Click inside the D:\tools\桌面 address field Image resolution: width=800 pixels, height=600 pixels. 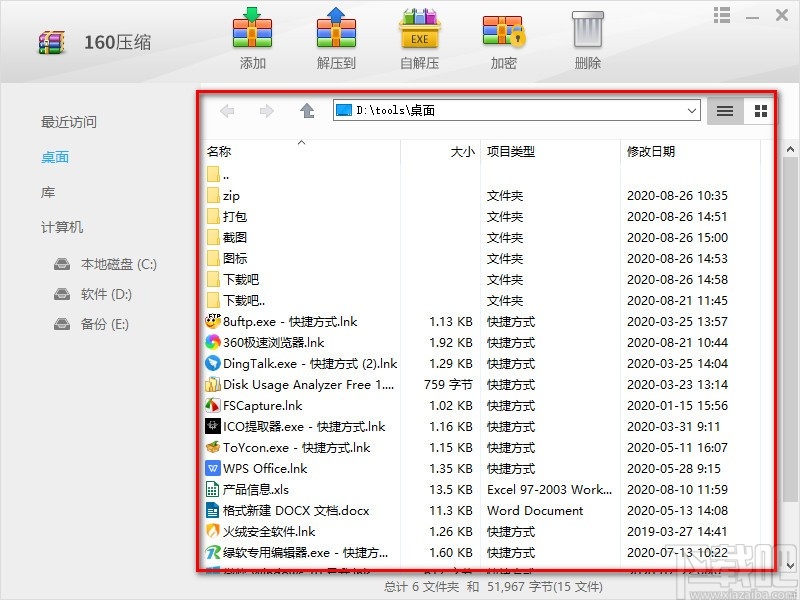450,111
